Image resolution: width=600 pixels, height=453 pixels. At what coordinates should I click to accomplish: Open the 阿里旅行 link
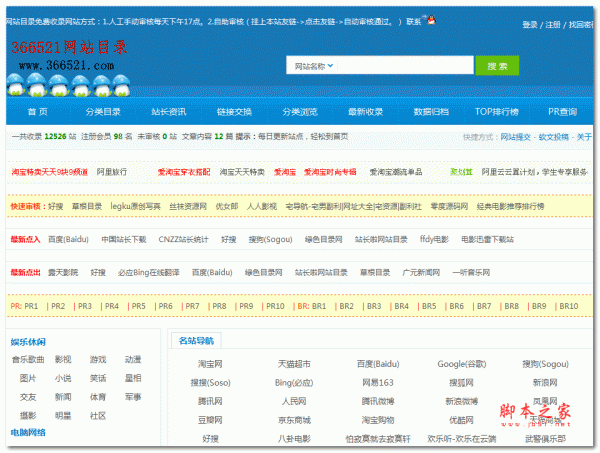pos(112,172)
